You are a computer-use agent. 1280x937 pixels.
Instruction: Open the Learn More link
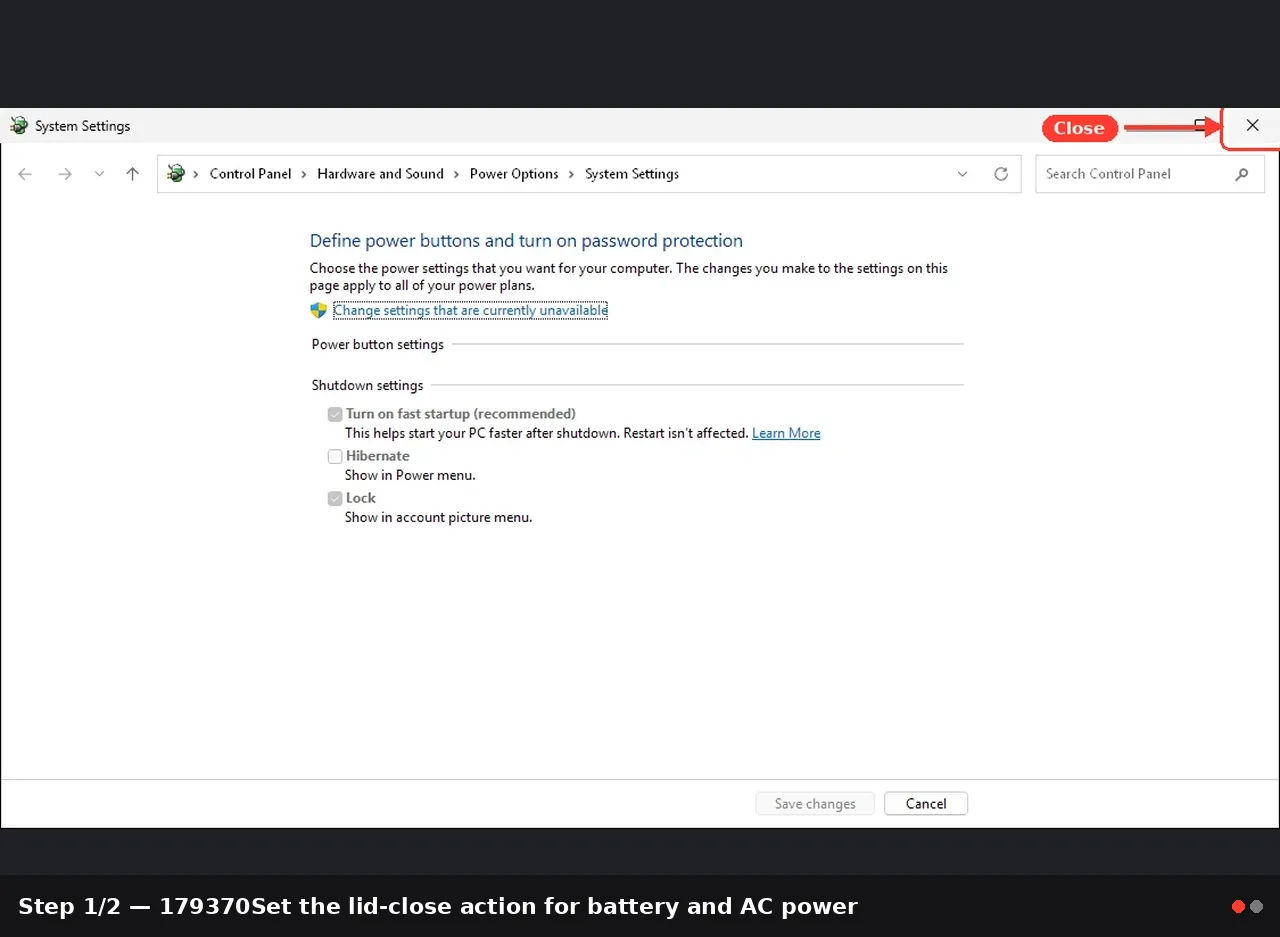786,433
